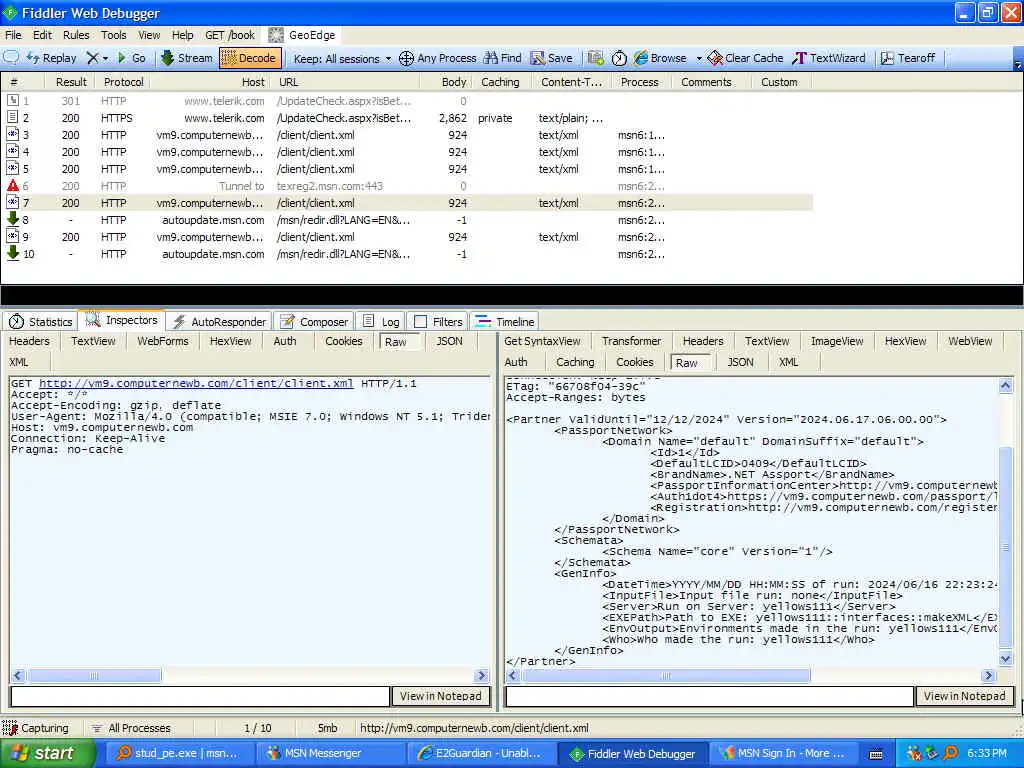Switch to the AutoResponder tab
This screenshot has height=768, width=1024.
pyautogui.click(x=219, y=322)
